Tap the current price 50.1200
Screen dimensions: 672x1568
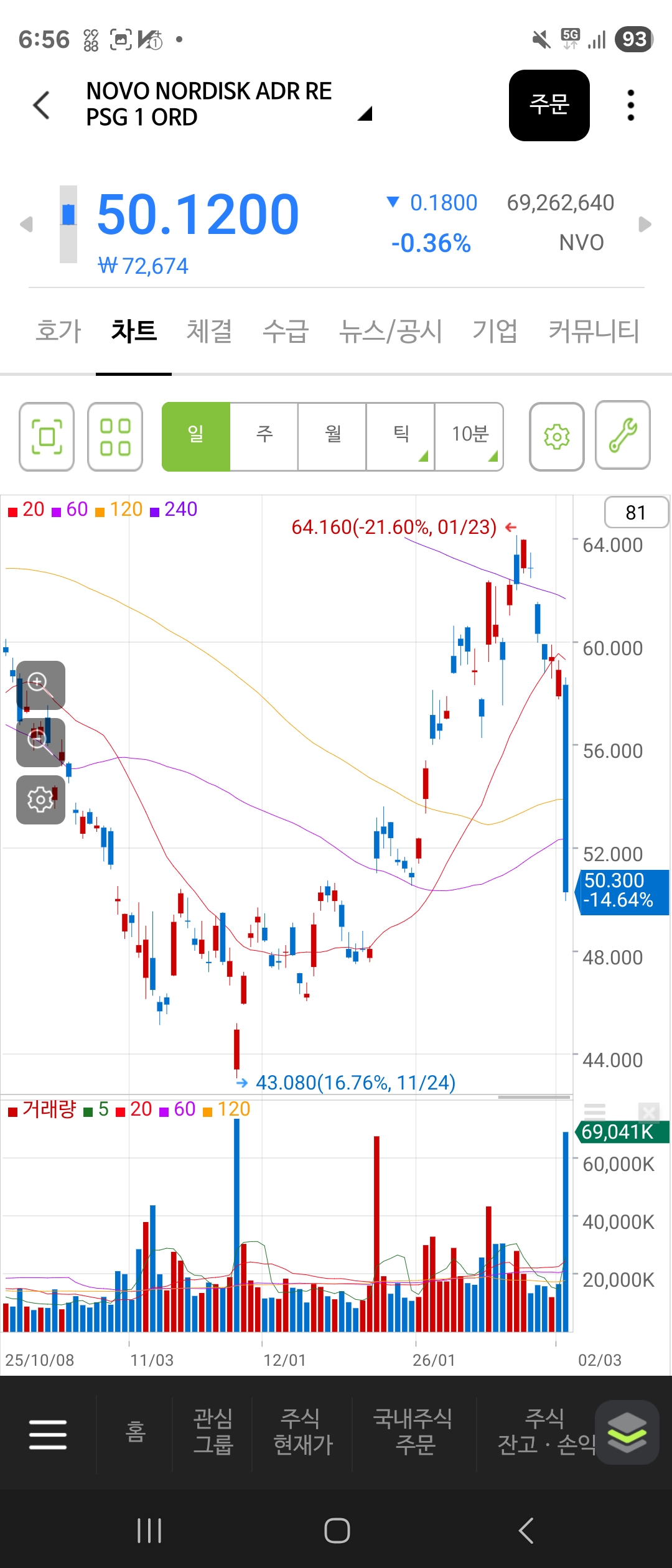[x=198, y=214]
